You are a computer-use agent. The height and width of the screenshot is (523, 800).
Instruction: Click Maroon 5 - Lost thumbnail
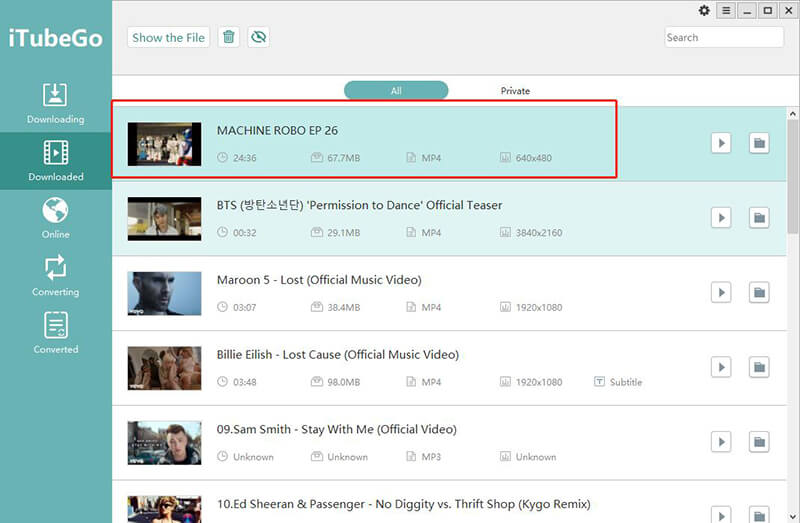coord(164,293)
